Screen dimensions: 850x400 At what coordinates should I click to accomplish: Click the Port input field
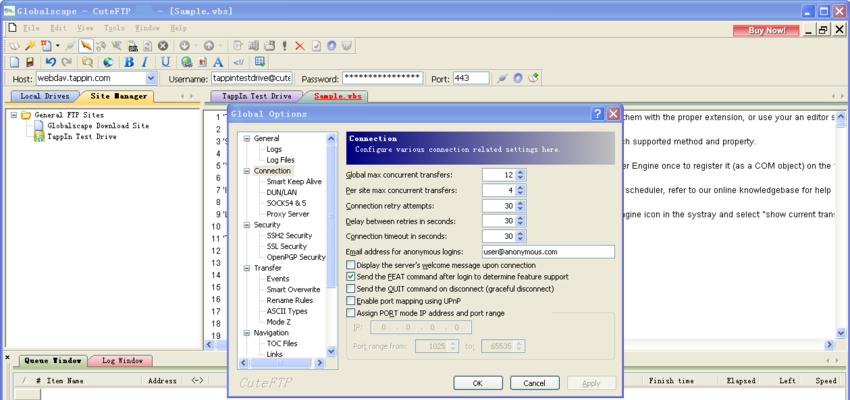click(471, 79)
